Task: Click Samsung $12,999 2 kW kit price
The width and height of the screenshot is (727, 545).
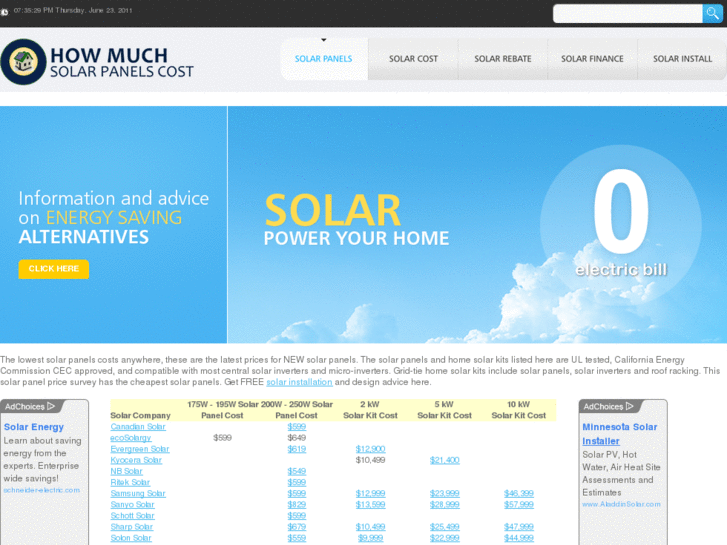Action: tap(370, 494)
